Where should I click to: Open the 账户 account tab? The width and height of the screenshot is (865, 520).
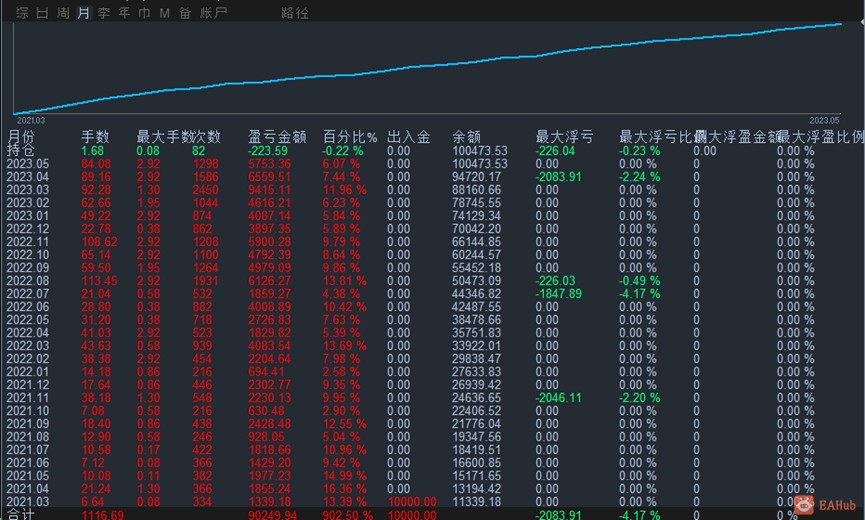click(x=213, y=13)
